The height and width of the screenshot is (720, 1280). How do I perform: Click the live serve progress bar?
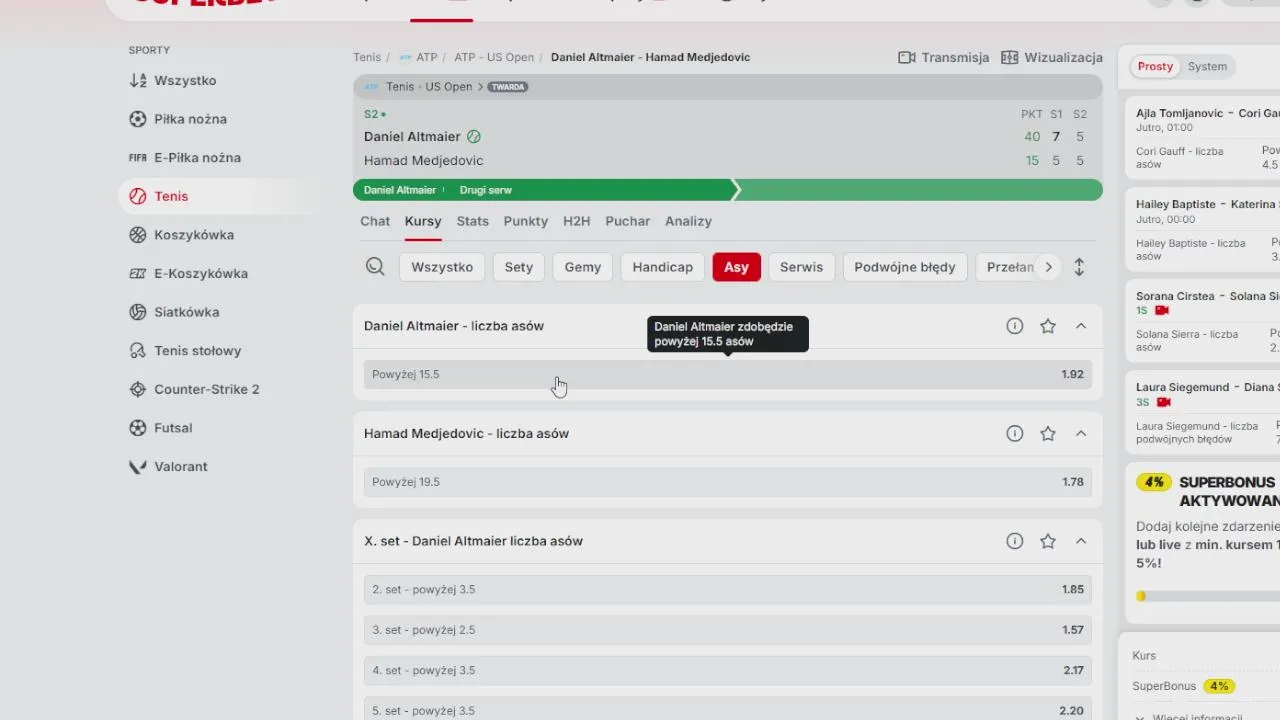pos(728,190)
